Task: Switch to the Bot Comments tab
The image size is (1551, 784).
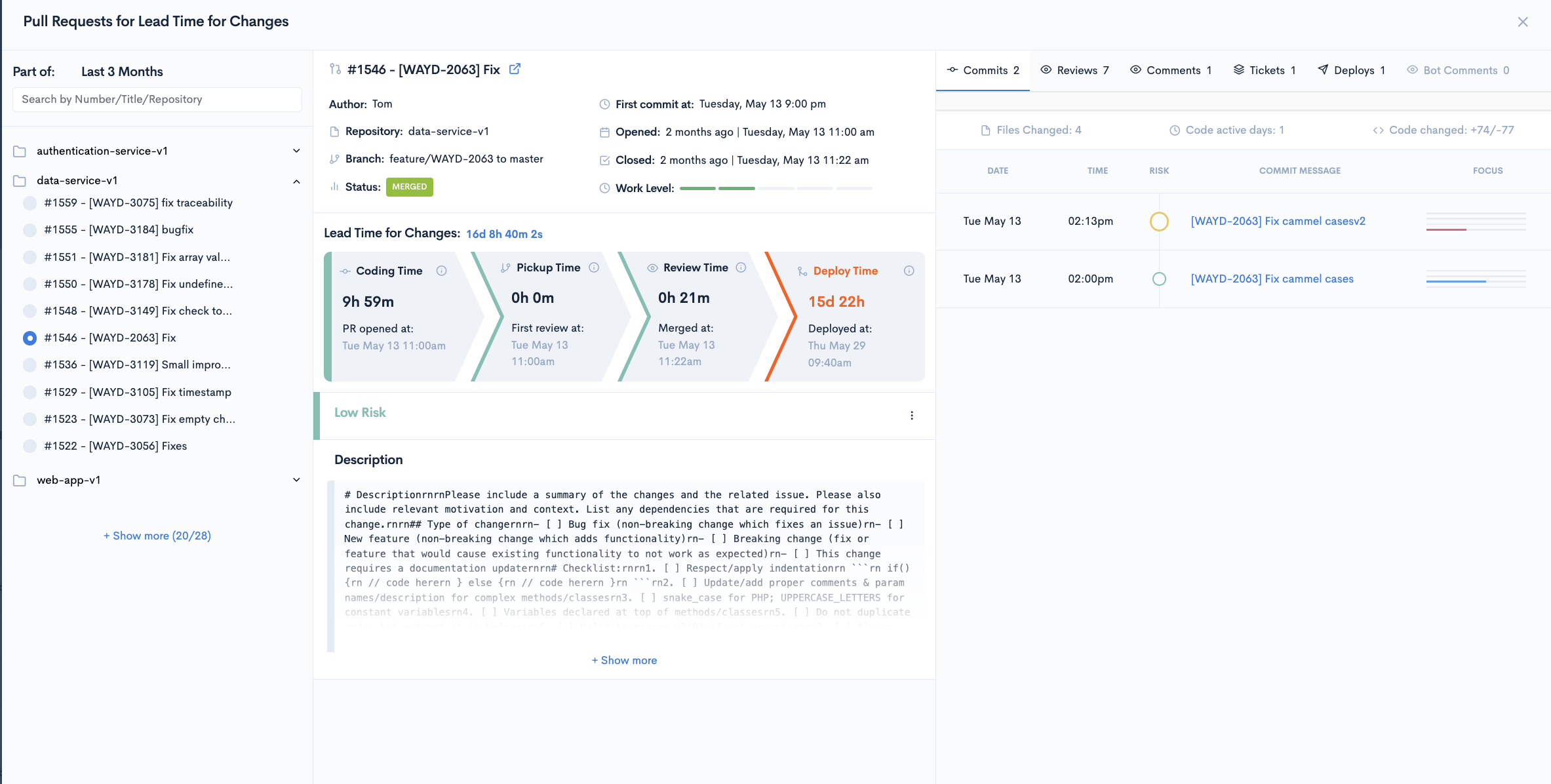Action: coord(1458,70)
